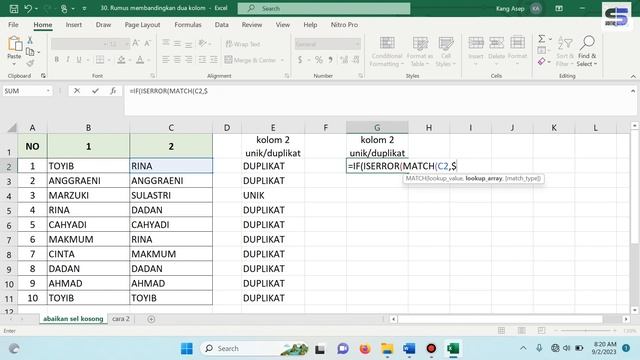
Task: Switch to the Insert tab
Action: click(74, 25)
